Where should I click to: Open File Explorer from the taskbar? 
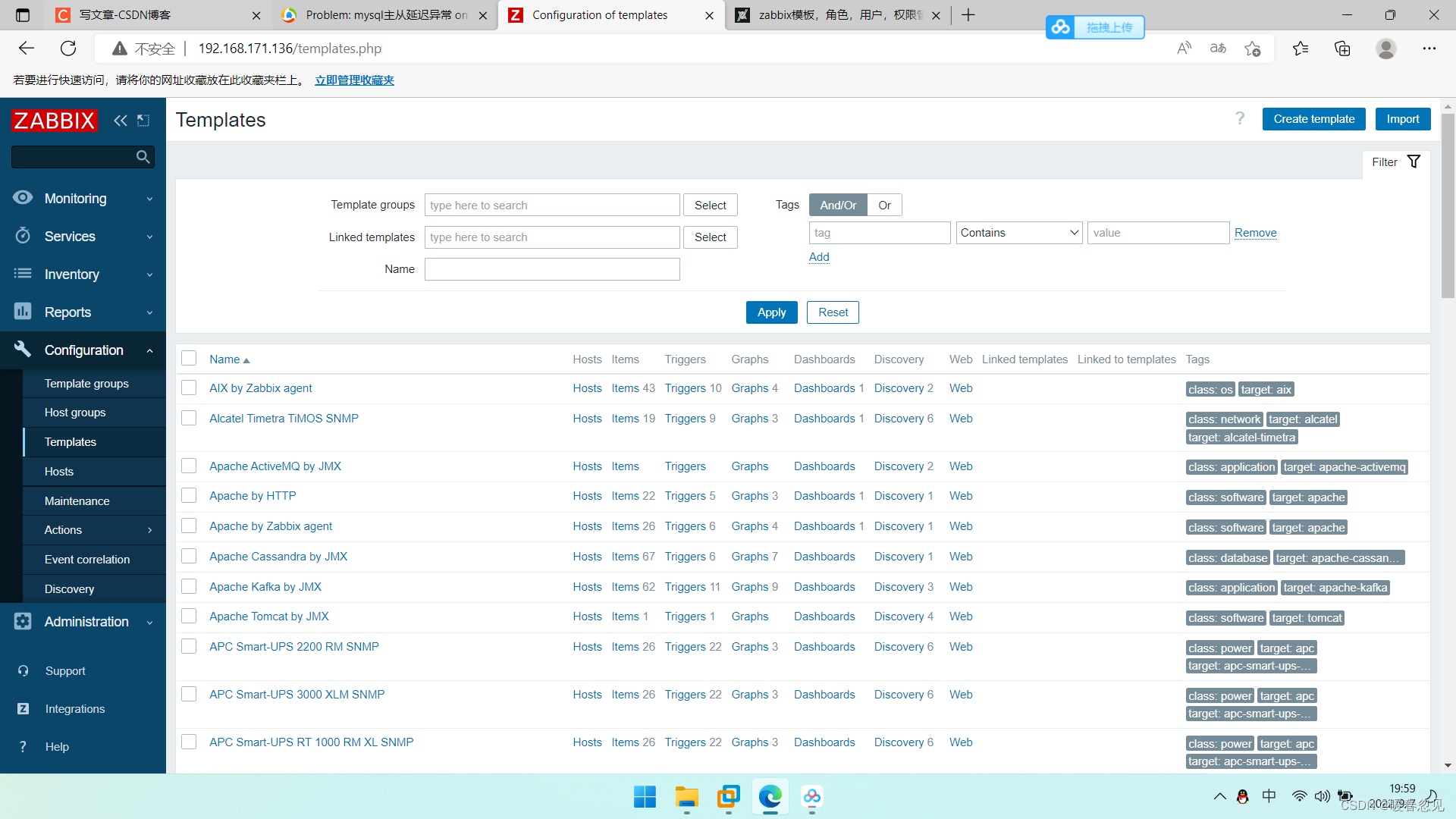[686, 797]
